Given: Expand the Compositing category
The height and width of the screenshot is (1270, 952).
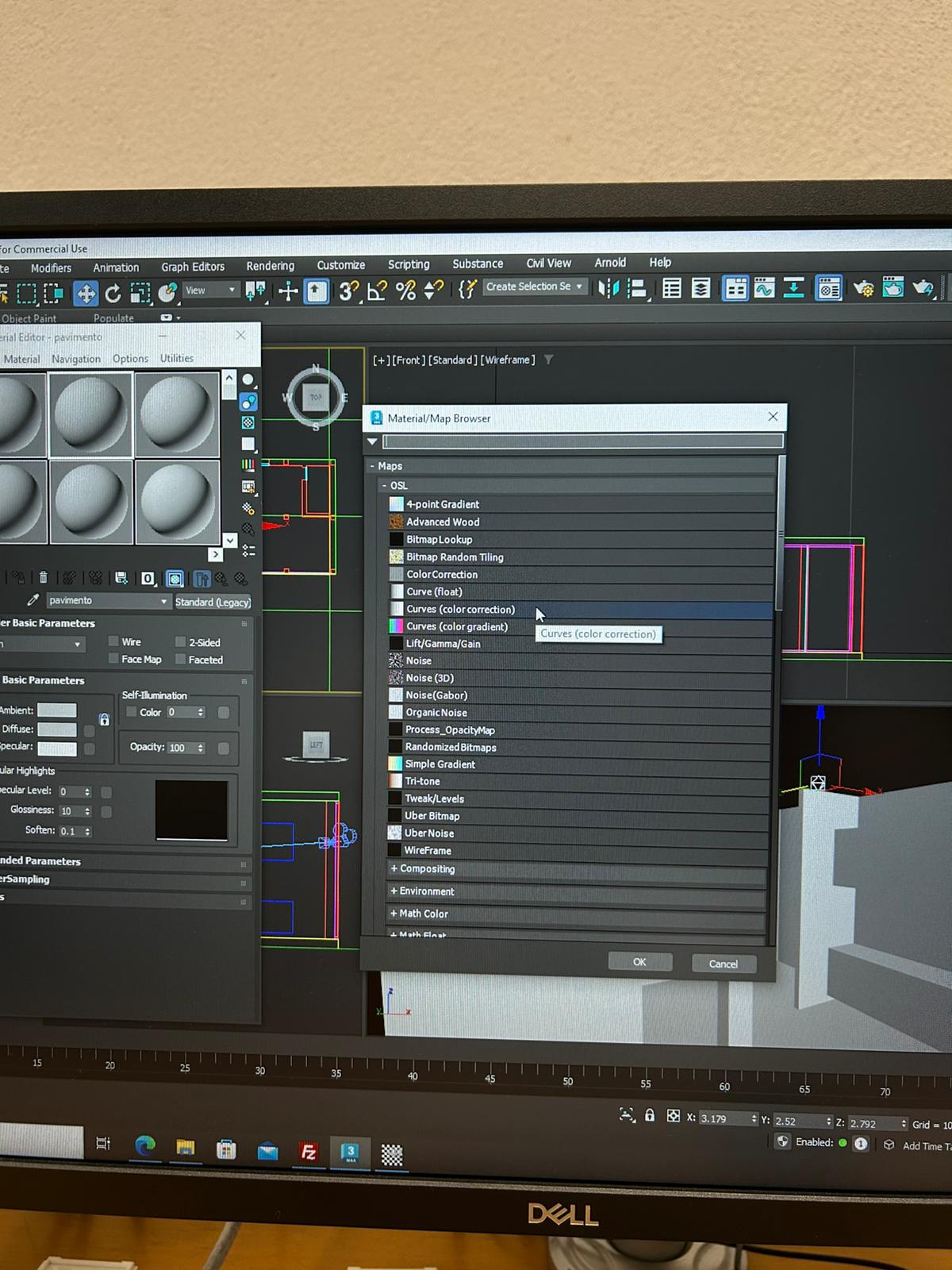Looking at the screenshot, I should click(393, 868).
